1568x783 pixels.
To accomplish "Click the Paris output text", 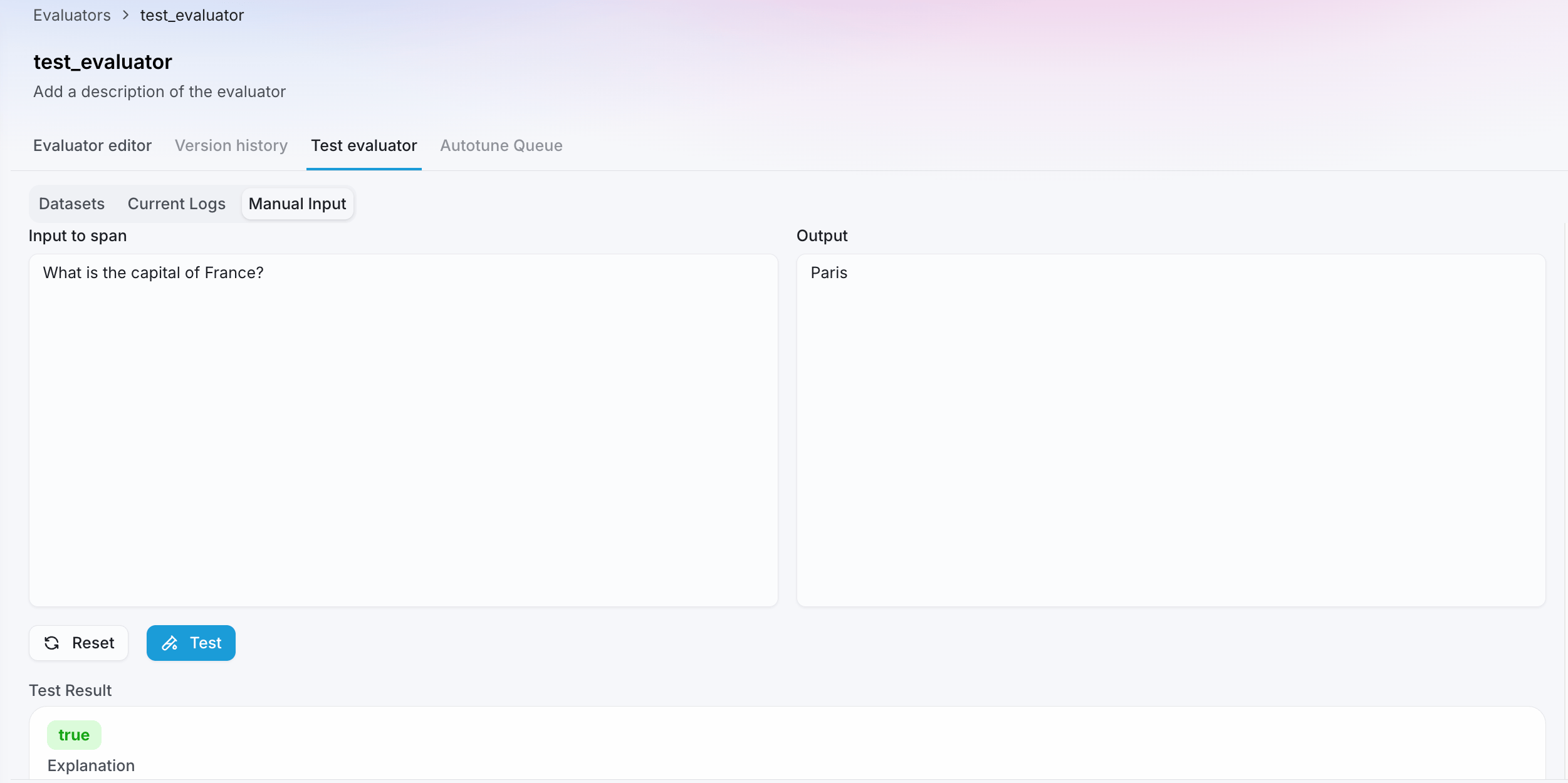I will [x=829, y=272].
